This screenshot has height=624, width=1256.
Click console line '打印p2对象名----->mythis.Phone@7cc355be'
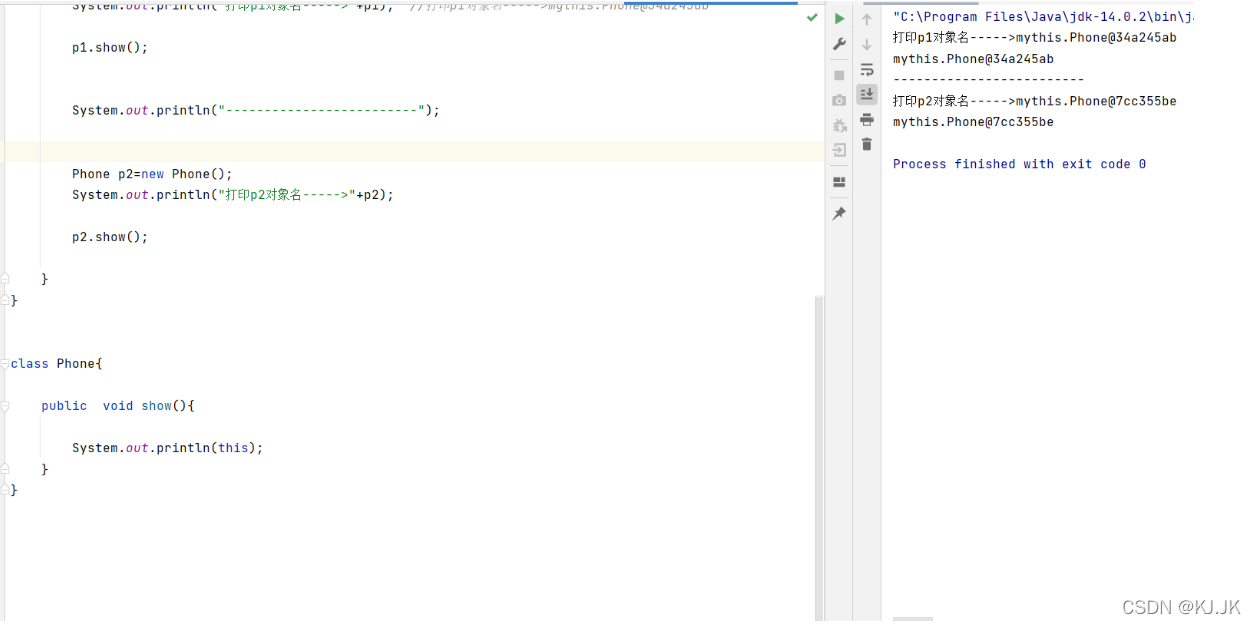coord(1034,101)
